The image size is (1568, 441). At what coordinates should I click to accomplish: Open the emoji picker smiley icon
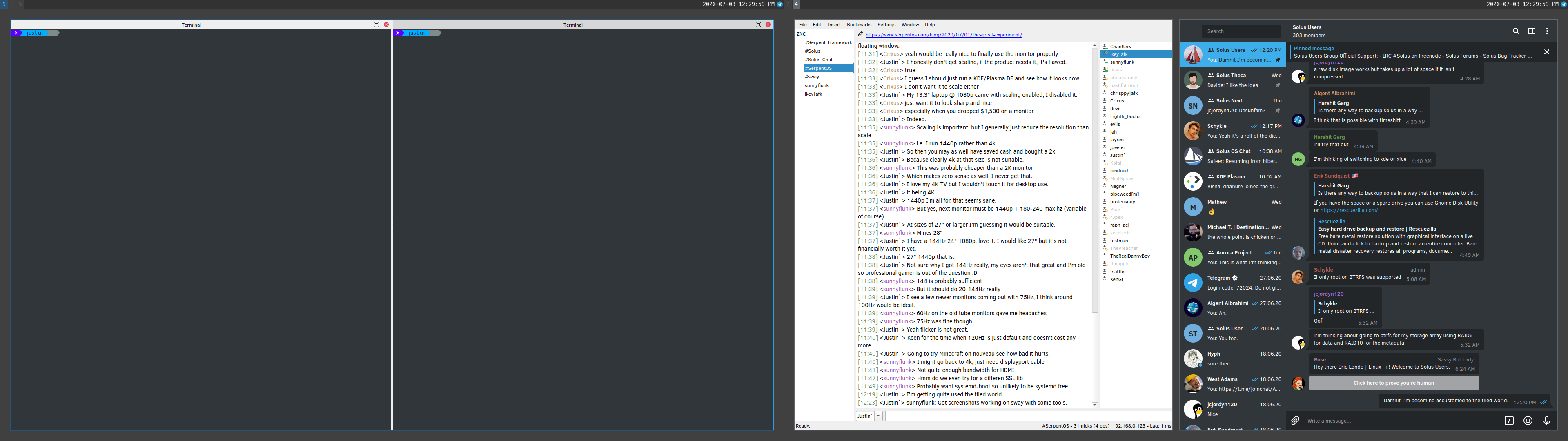1528,420
